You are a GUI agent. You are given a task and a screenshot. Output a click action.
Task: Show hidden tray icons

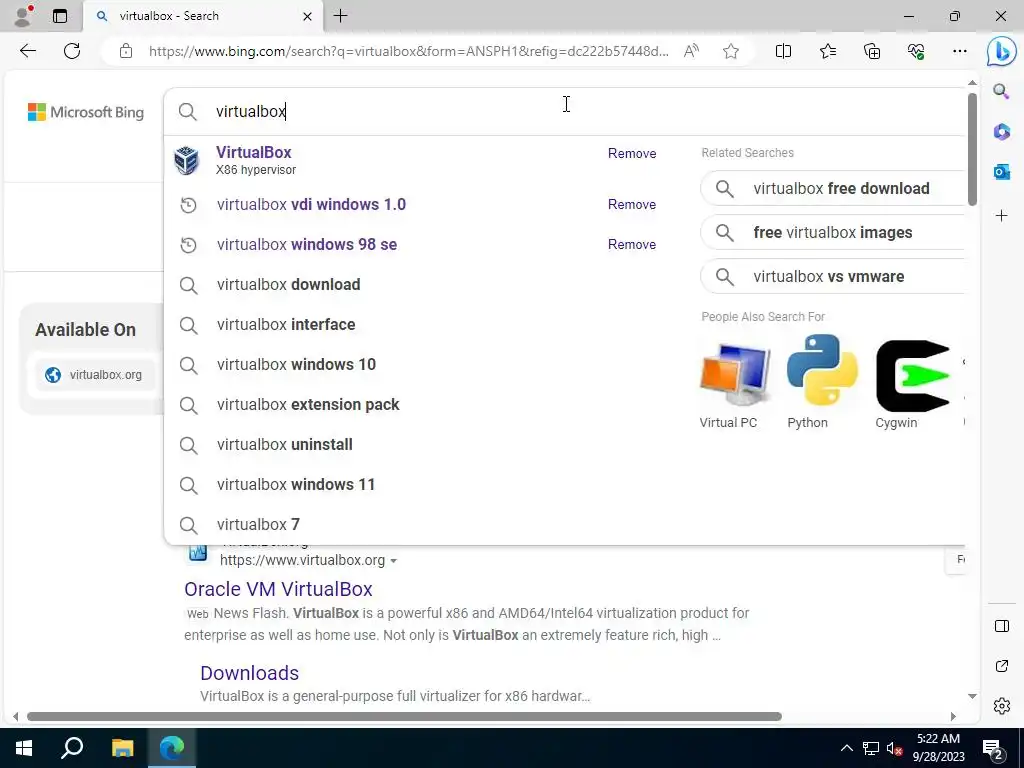coord(846,748)
